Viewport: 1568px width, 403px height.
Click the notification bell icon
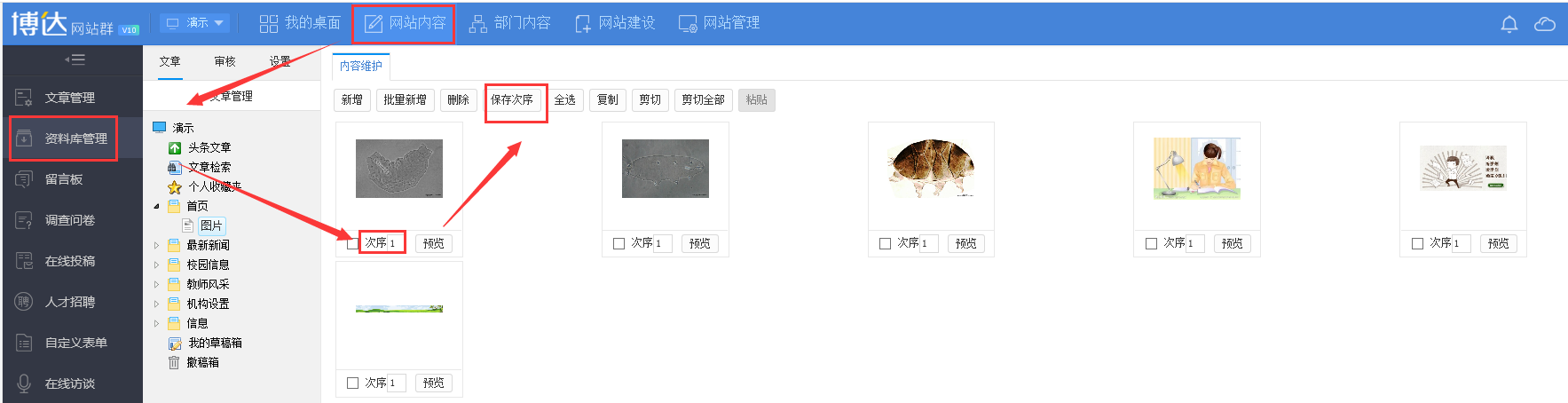point(1509,24)
